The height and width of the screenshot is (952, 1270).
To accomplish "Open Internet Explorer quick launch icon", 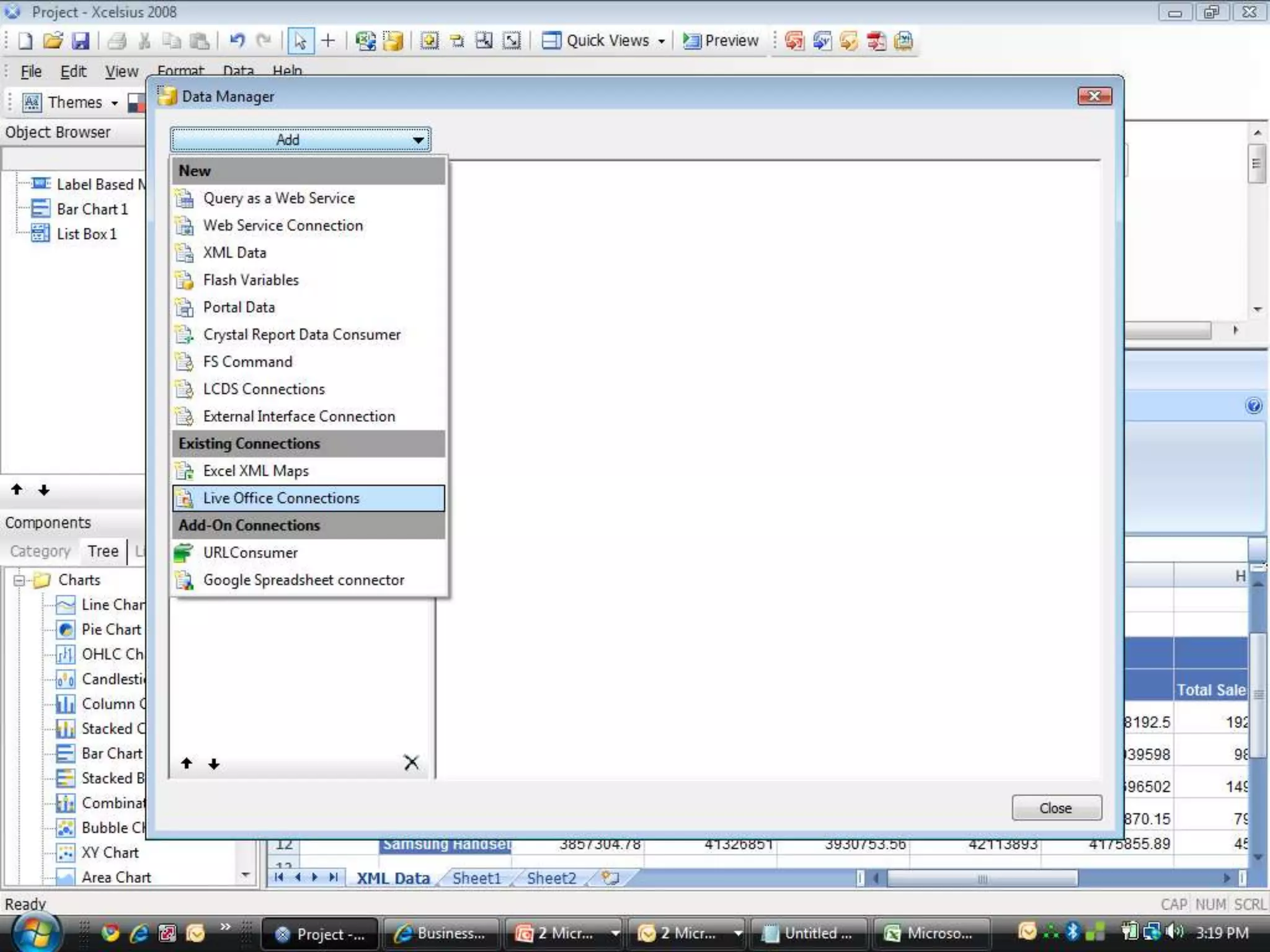I will [139, 933].
